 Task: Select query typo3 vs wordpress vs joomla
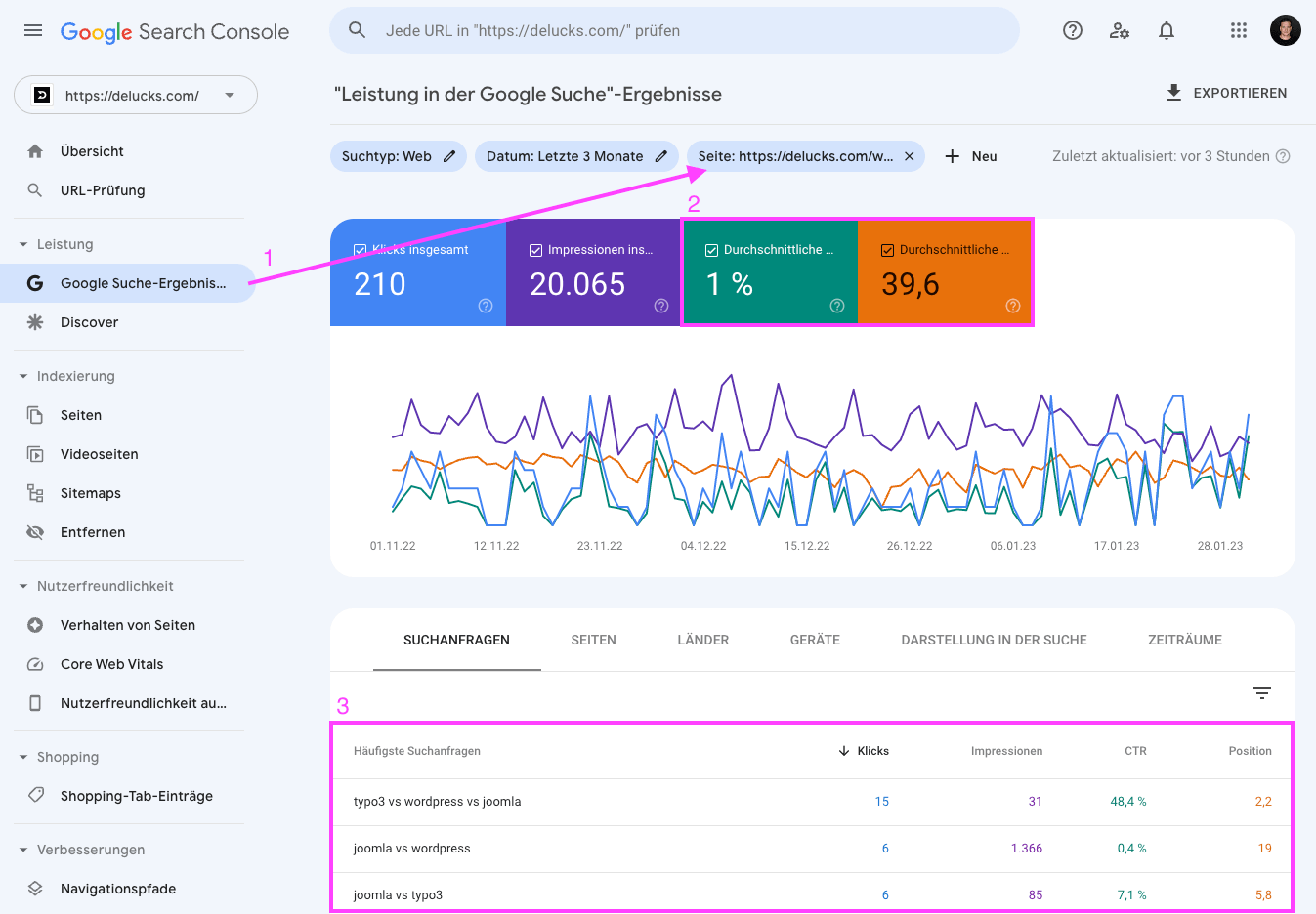coord(437,802)
